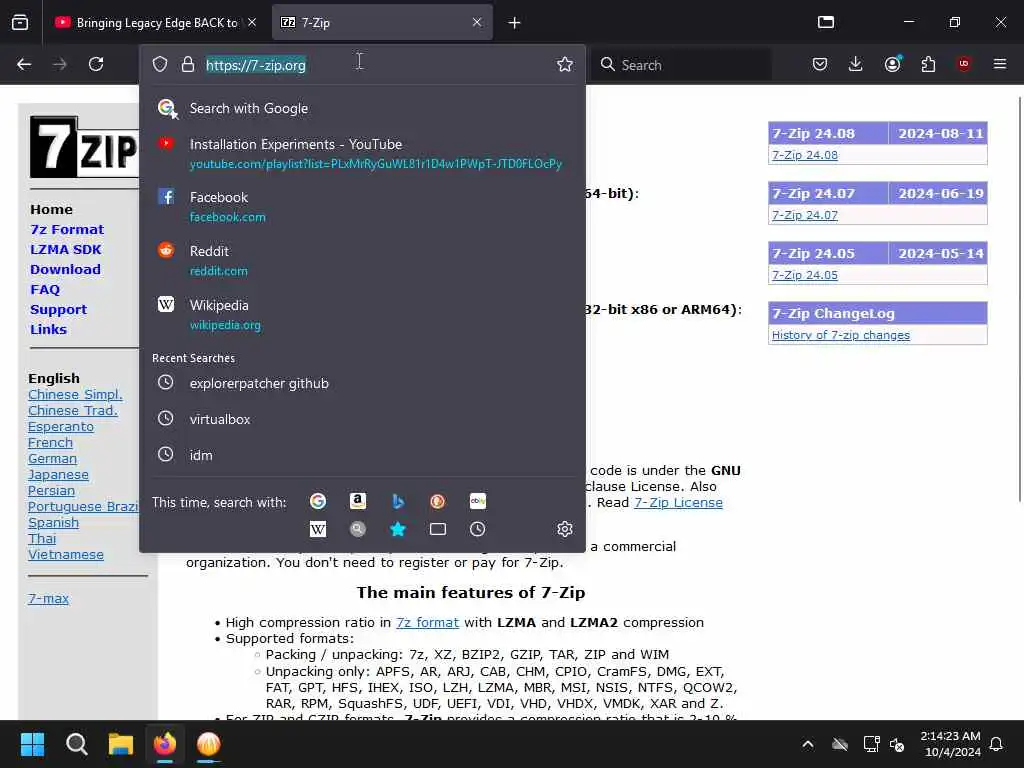The image size is (1024, 768).
Task: Show hidden system tray icons
Action: click(x=808, y=744)
